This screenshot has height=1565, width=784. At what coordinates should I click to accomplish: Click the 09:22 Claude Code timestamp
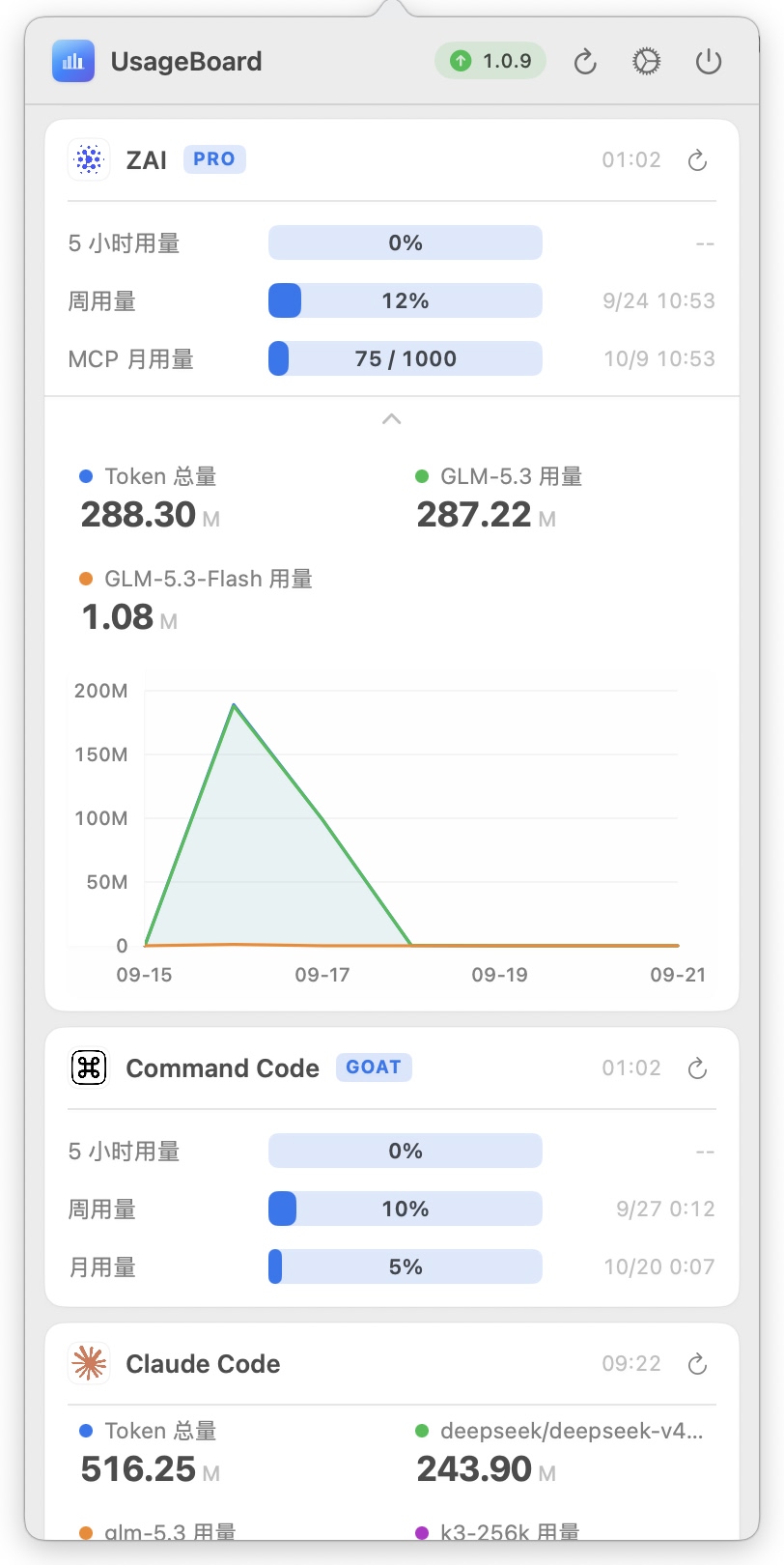click(x=631, y=1363)
